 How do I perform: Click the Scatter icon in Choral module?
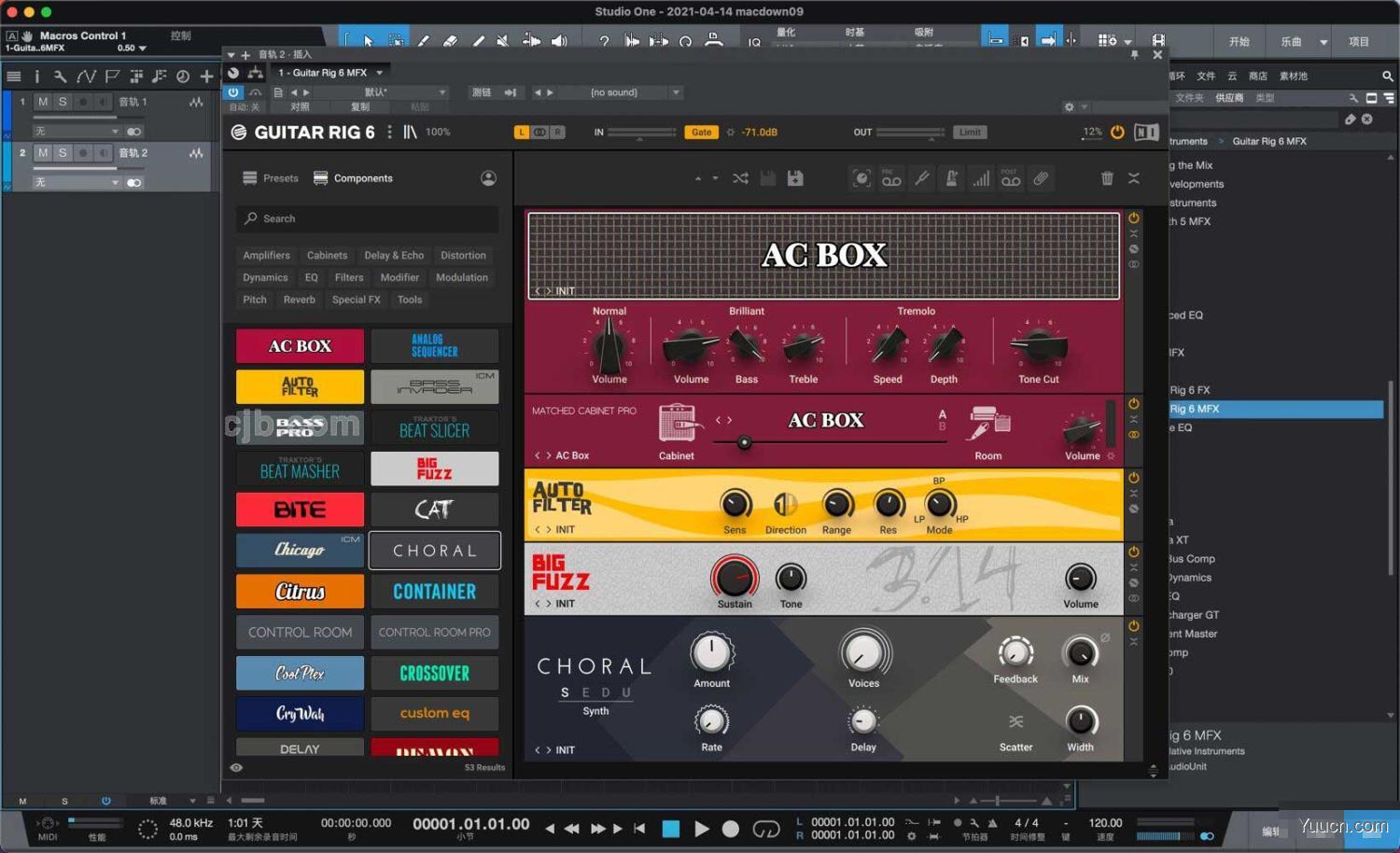pos(1015,721)
